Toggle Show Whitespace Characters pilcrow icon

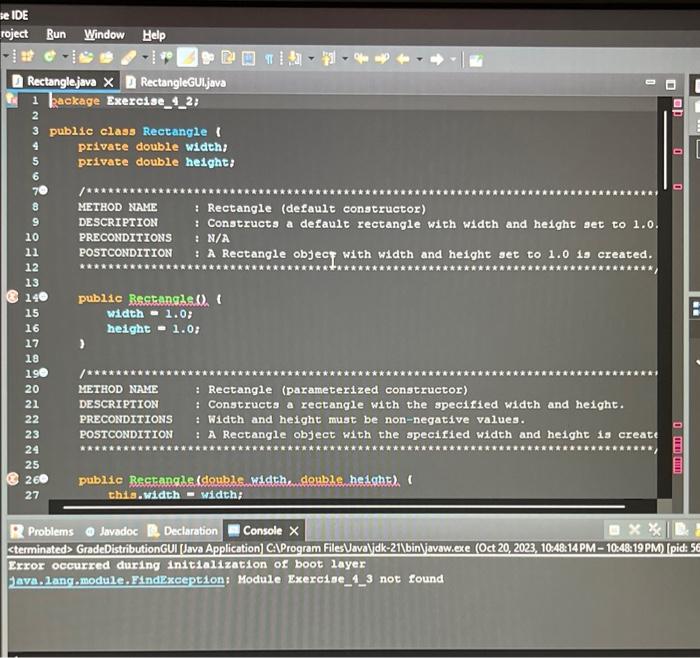click(x=268, y=58)
